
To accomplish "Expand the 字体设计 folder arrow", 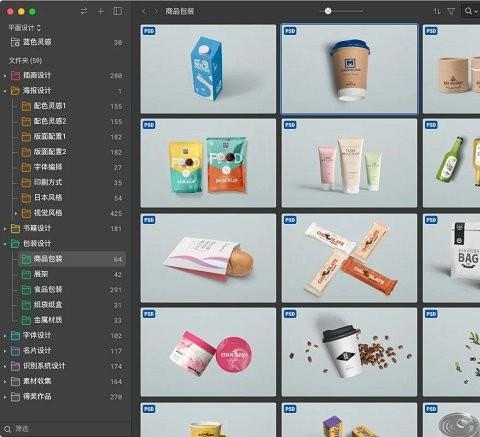I will tap(5, 336).
